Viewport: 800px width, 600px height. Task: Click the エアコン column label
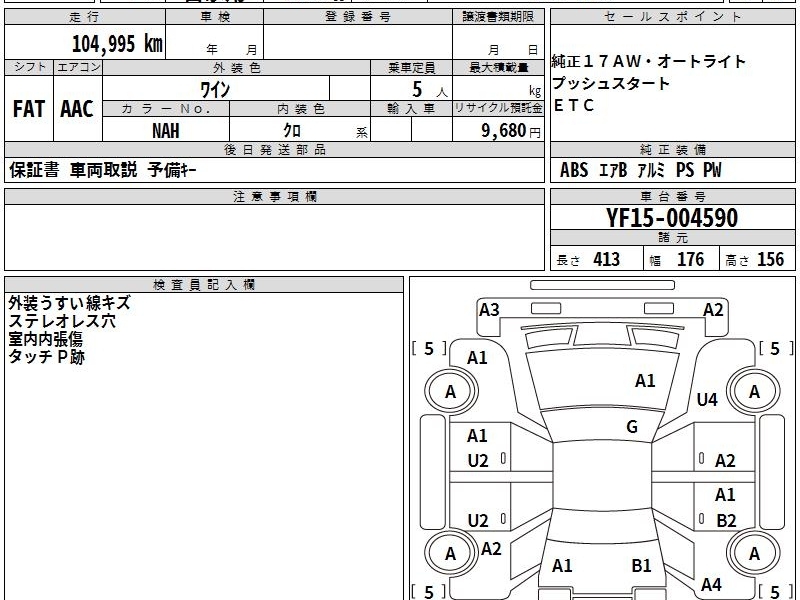point(78,67)
